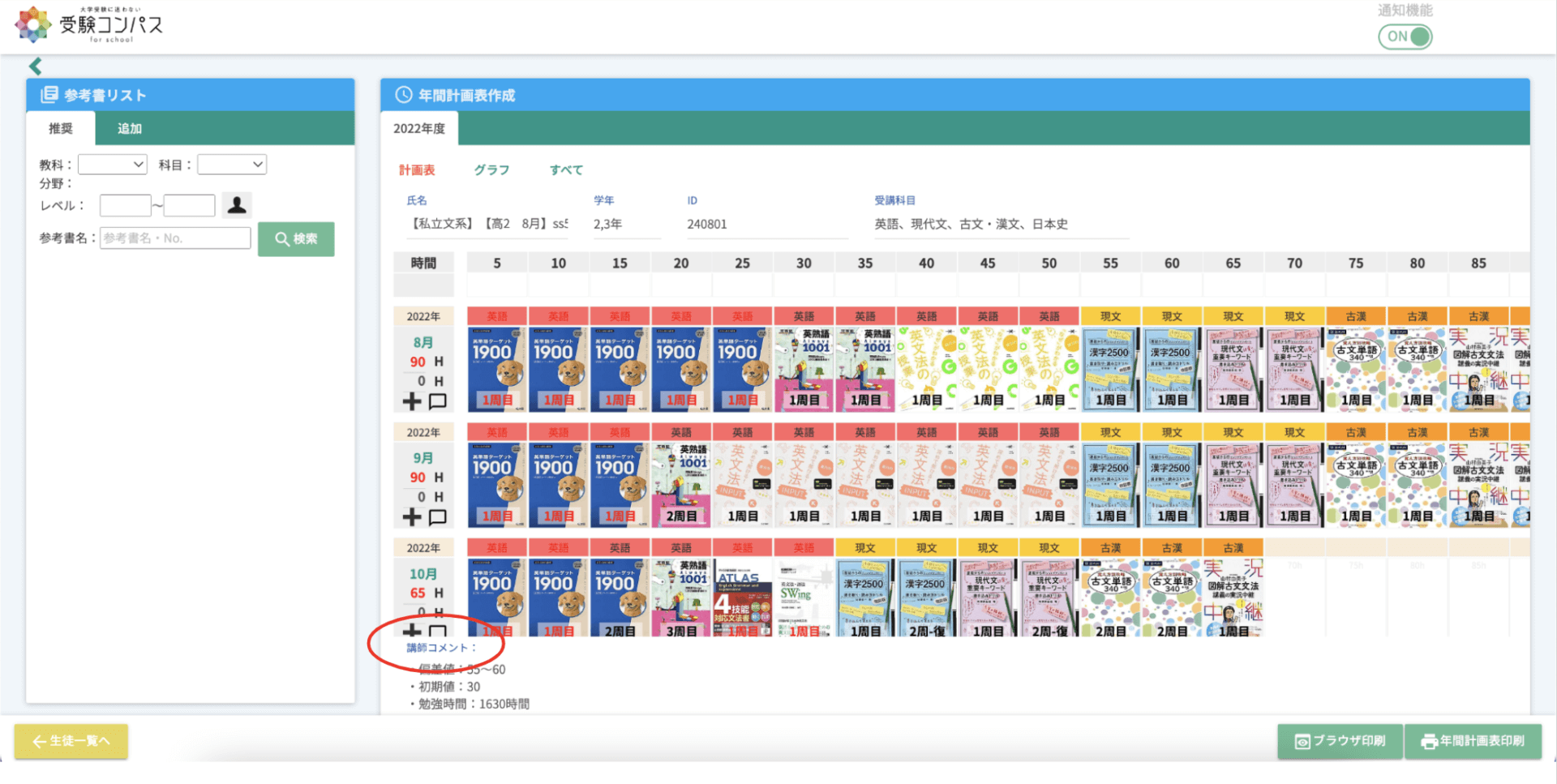Open the 科目 dropdown
This screenshot has width=1557, height=784.
[232, 165]
